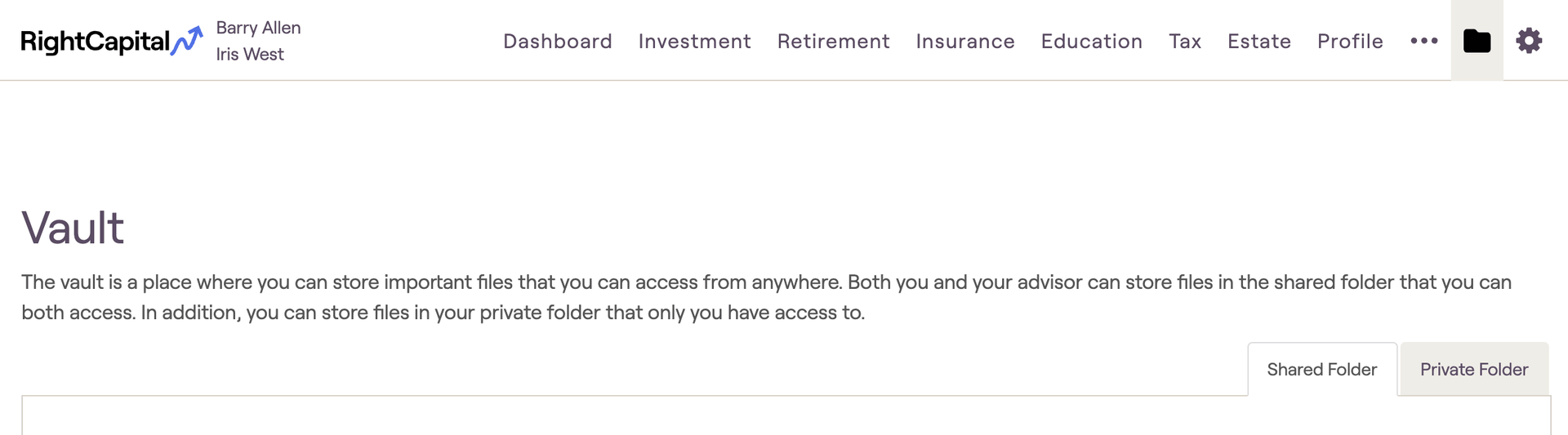Open the Investment menu
Image resolution: width=1568 pixels, height=435 pixels.
click(x=694, y=41)
